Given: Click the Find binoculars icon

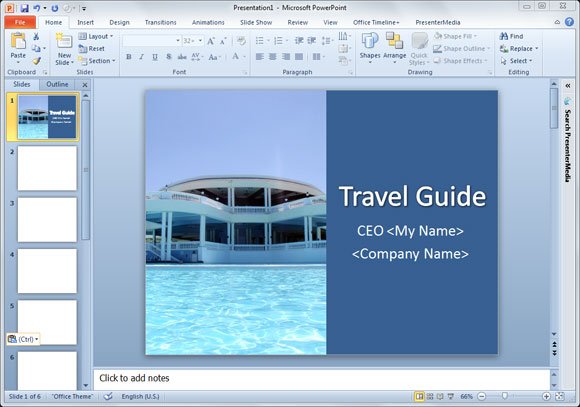Looking at the screenshot, I should (x=503, y=36).
